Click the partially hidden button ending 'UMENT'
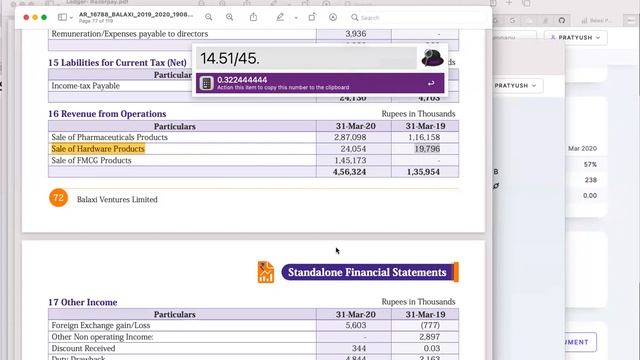 pos(581,342)
